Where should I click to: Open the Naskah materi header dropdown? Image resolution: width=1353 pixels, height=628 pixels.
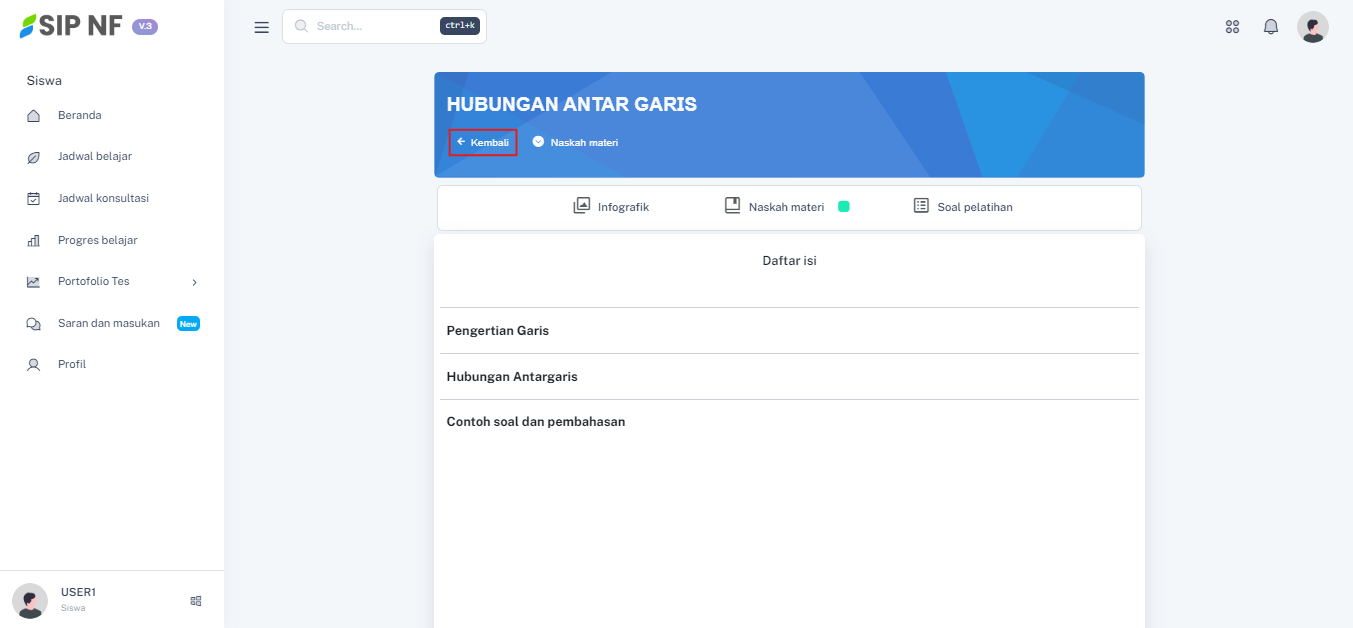pos(575,142)
